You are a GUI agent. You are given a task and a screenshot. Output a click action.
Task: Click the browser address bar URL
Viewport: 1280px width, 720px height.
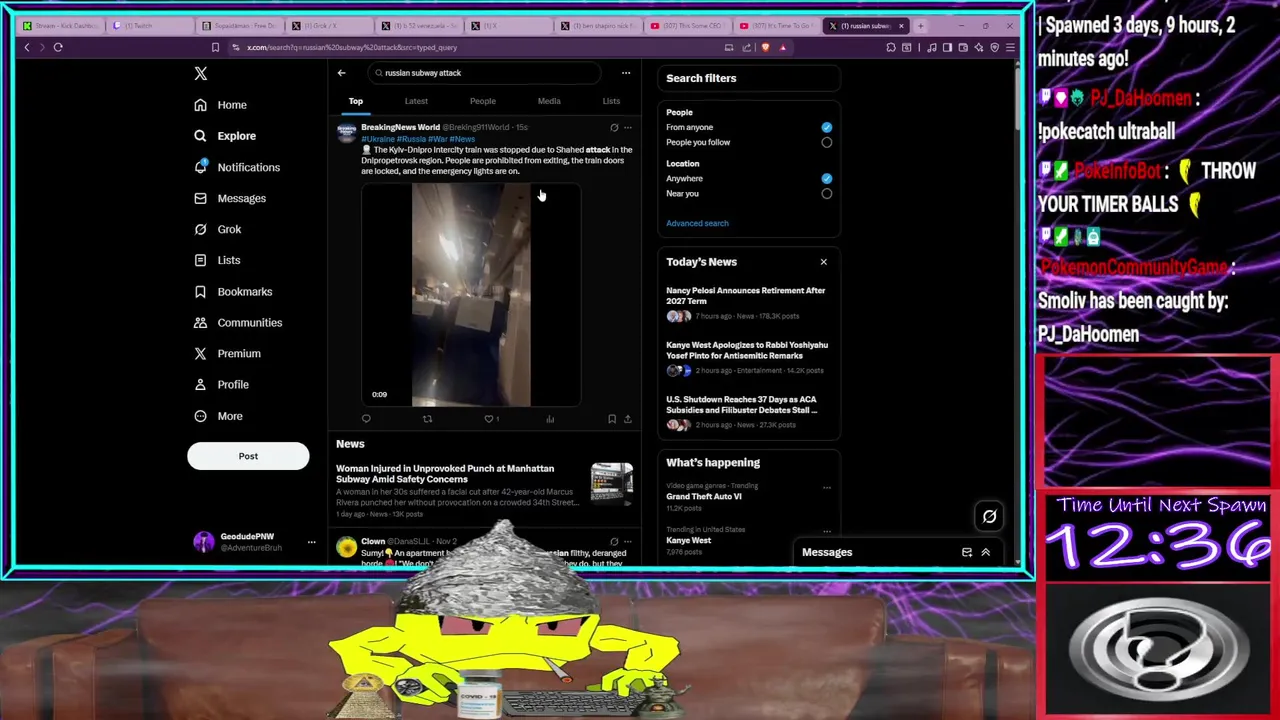[352, 47]
